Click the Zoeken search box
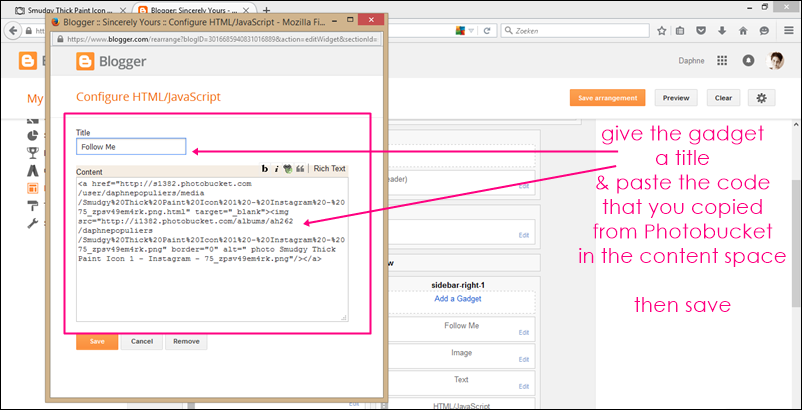 pos(575,31)
